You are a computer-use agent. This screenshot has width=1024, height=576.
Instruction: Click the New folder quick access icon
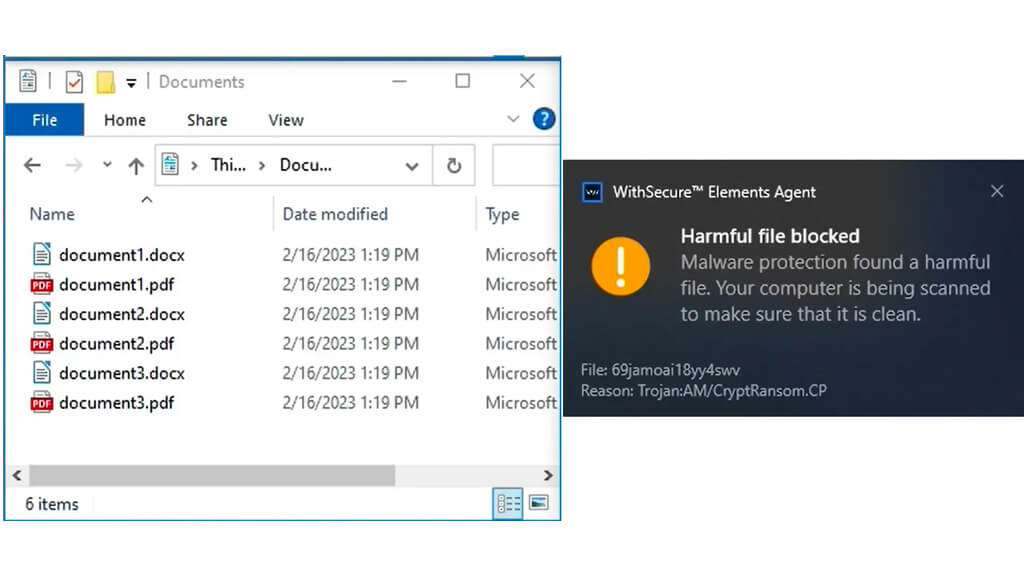(x=105, y=82)
